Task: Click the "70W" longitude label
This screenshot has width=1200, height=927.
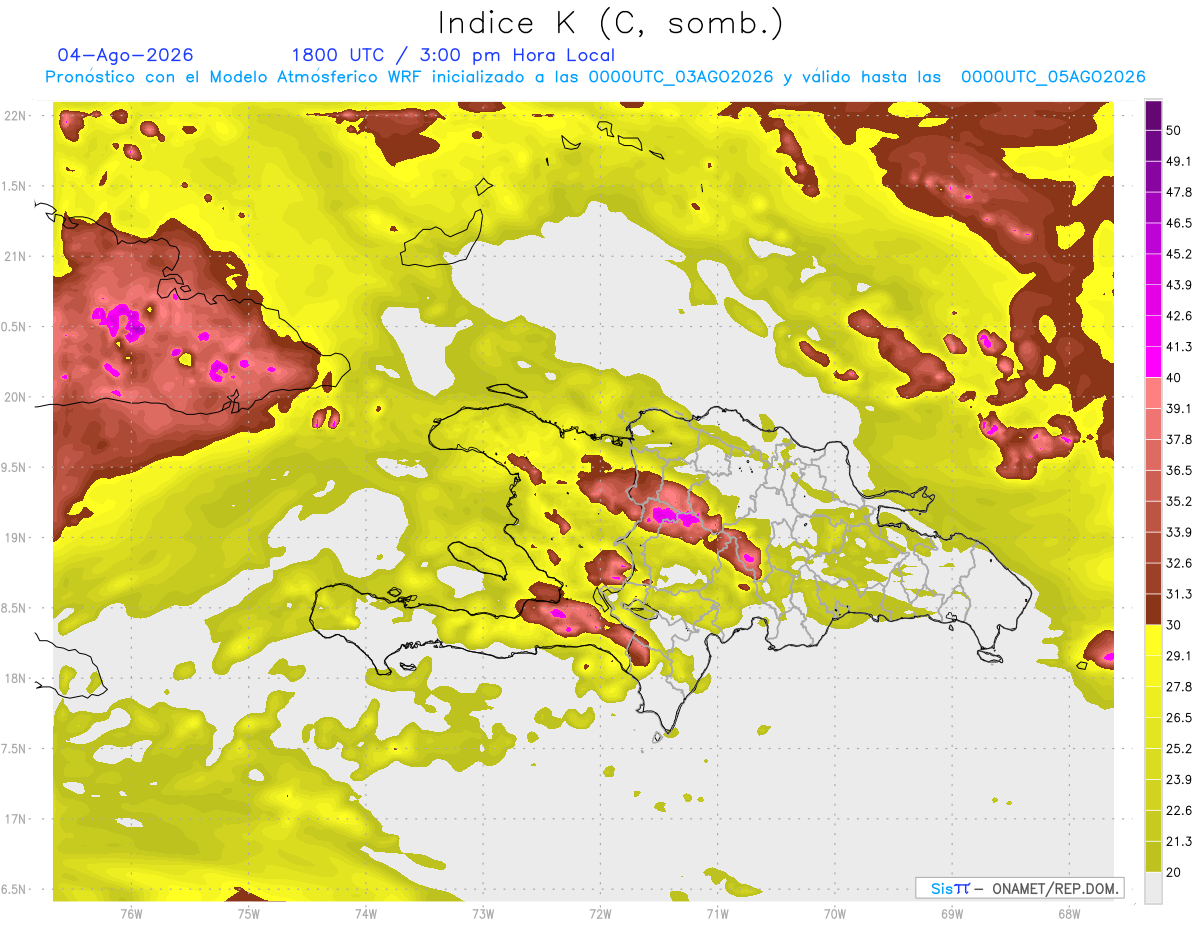Action: (835, 914)
